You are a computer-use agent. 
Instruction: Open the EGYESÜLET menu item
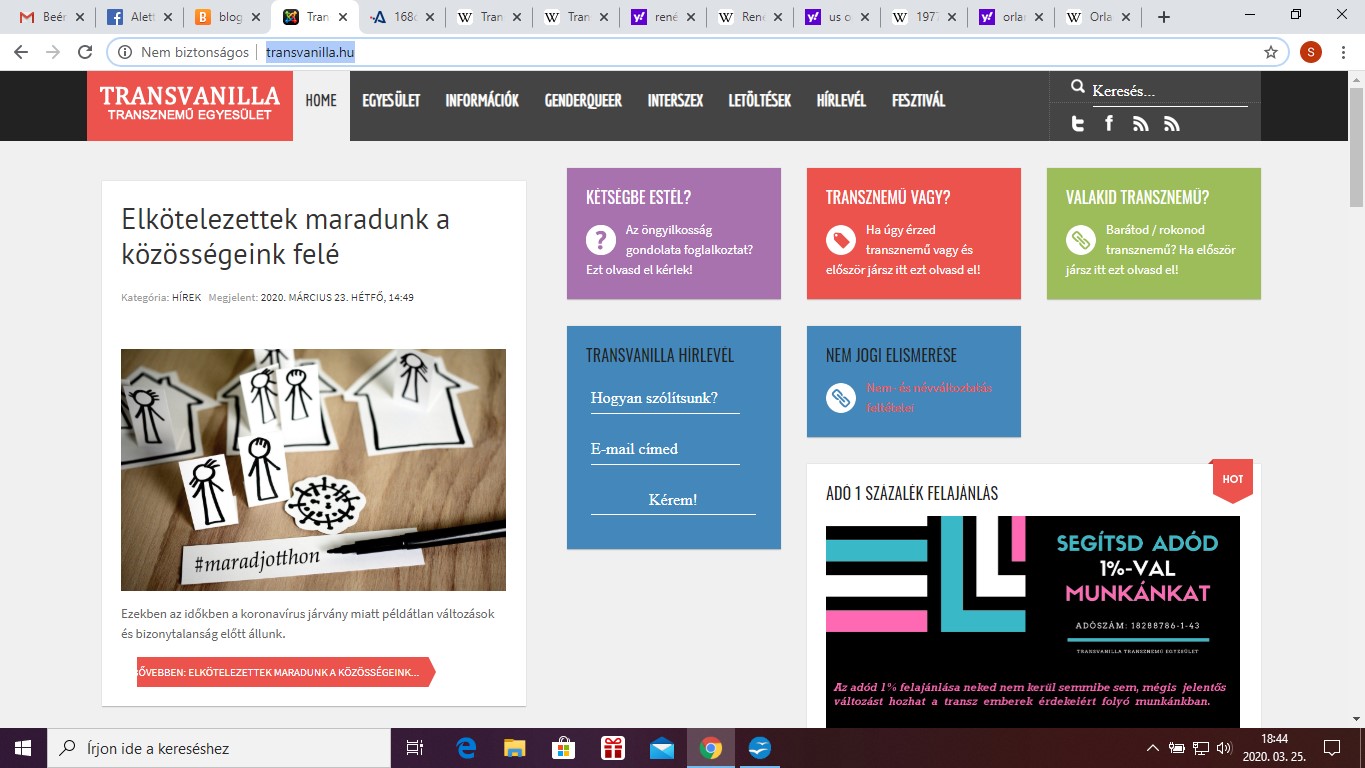[391, 100]
